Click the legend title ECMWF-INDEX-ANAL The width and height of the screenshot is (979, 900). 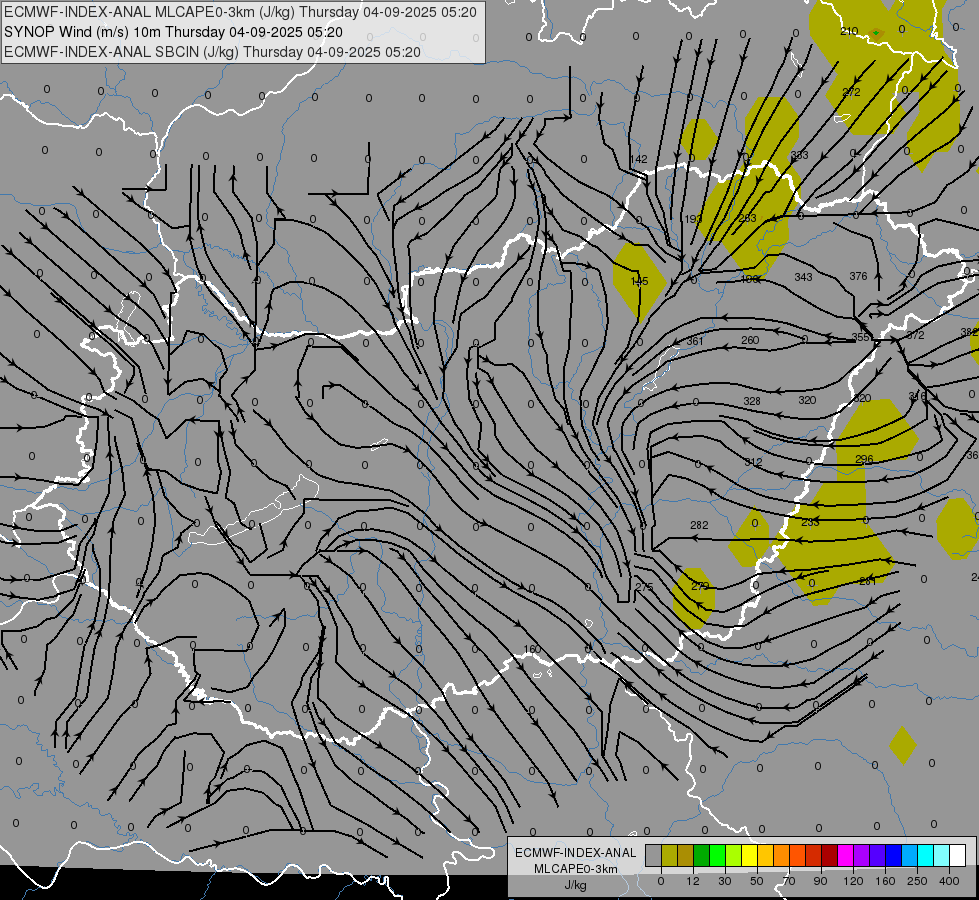click(576, 853)
